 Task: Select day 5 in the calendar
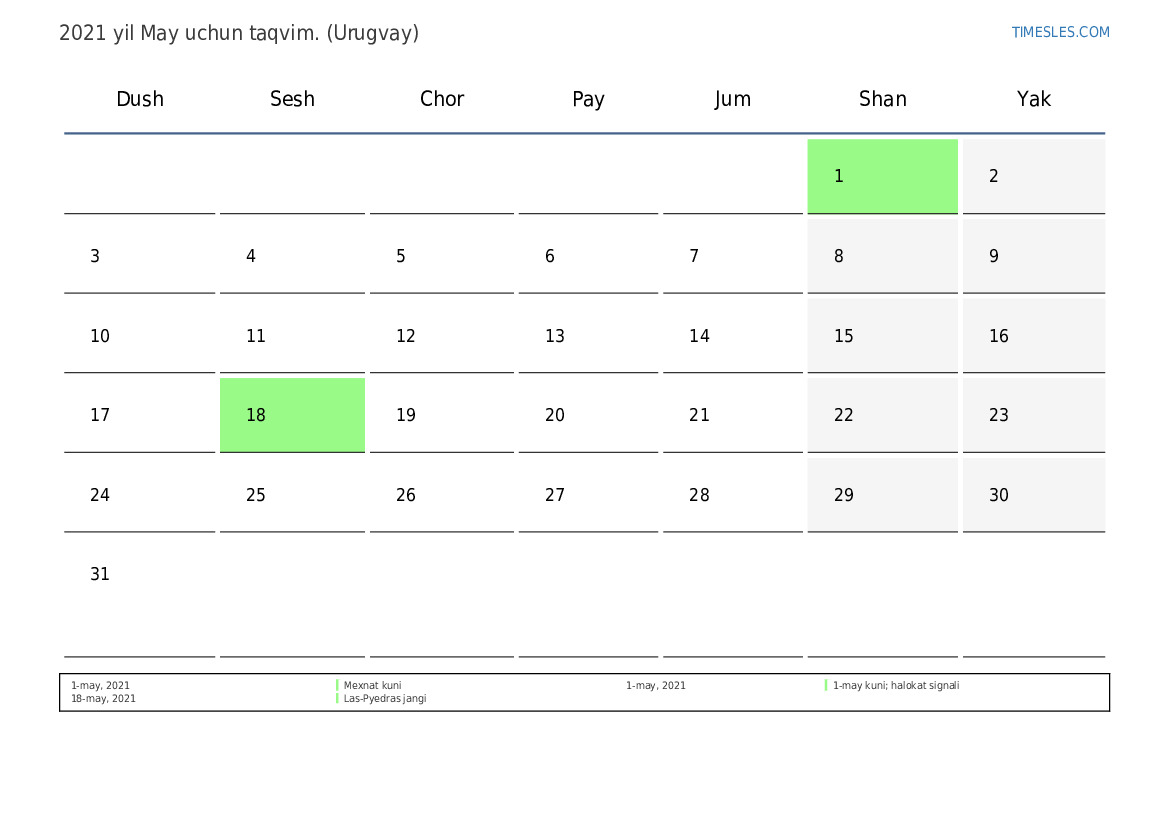[441, 256]
